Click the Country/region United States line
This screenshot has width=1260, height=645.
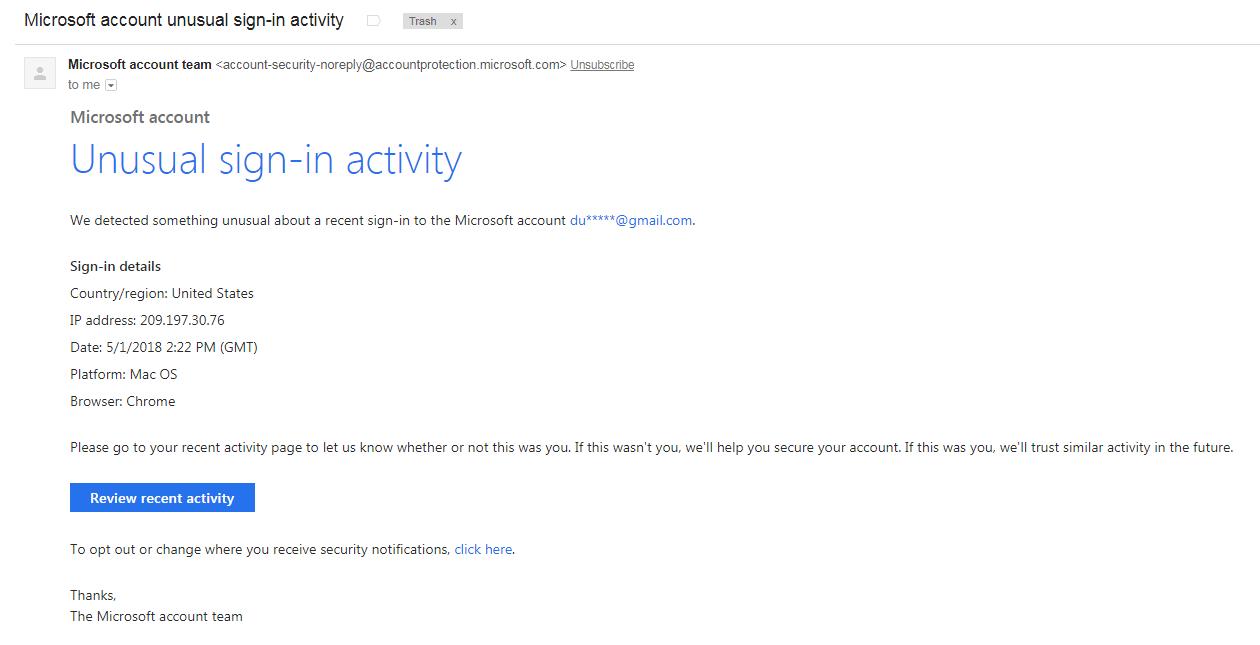pos(161,293)
